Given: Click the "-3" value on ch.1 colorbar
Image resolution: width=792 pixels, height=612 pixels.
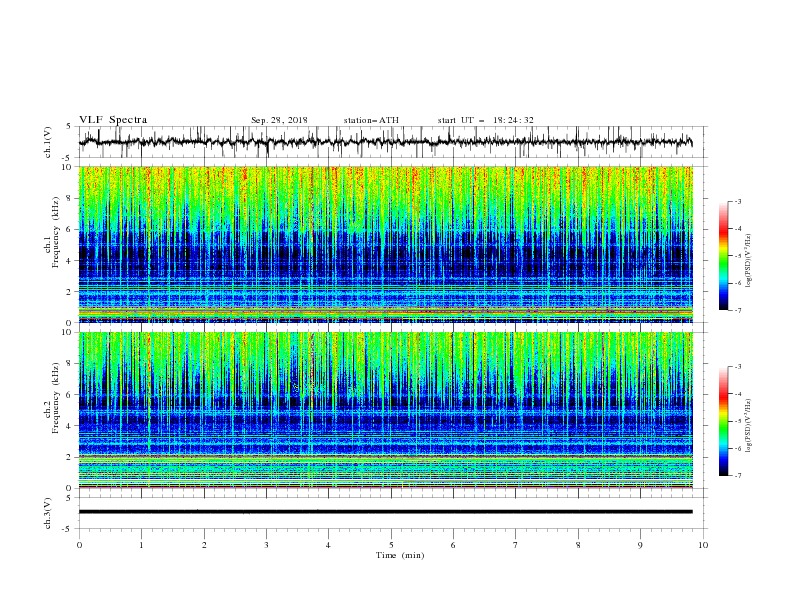Looking at the screenshot, I should 738,202.
